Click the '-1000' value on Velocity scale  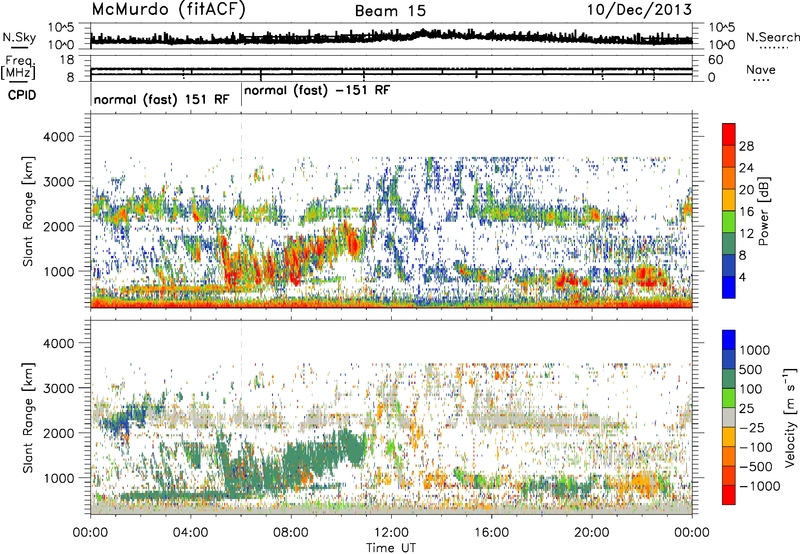(760, 486)
